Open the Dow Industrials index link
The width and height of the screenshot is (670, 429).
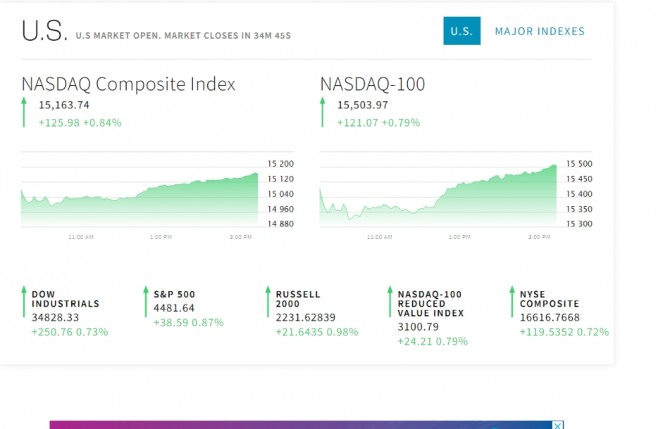[65, 299]
